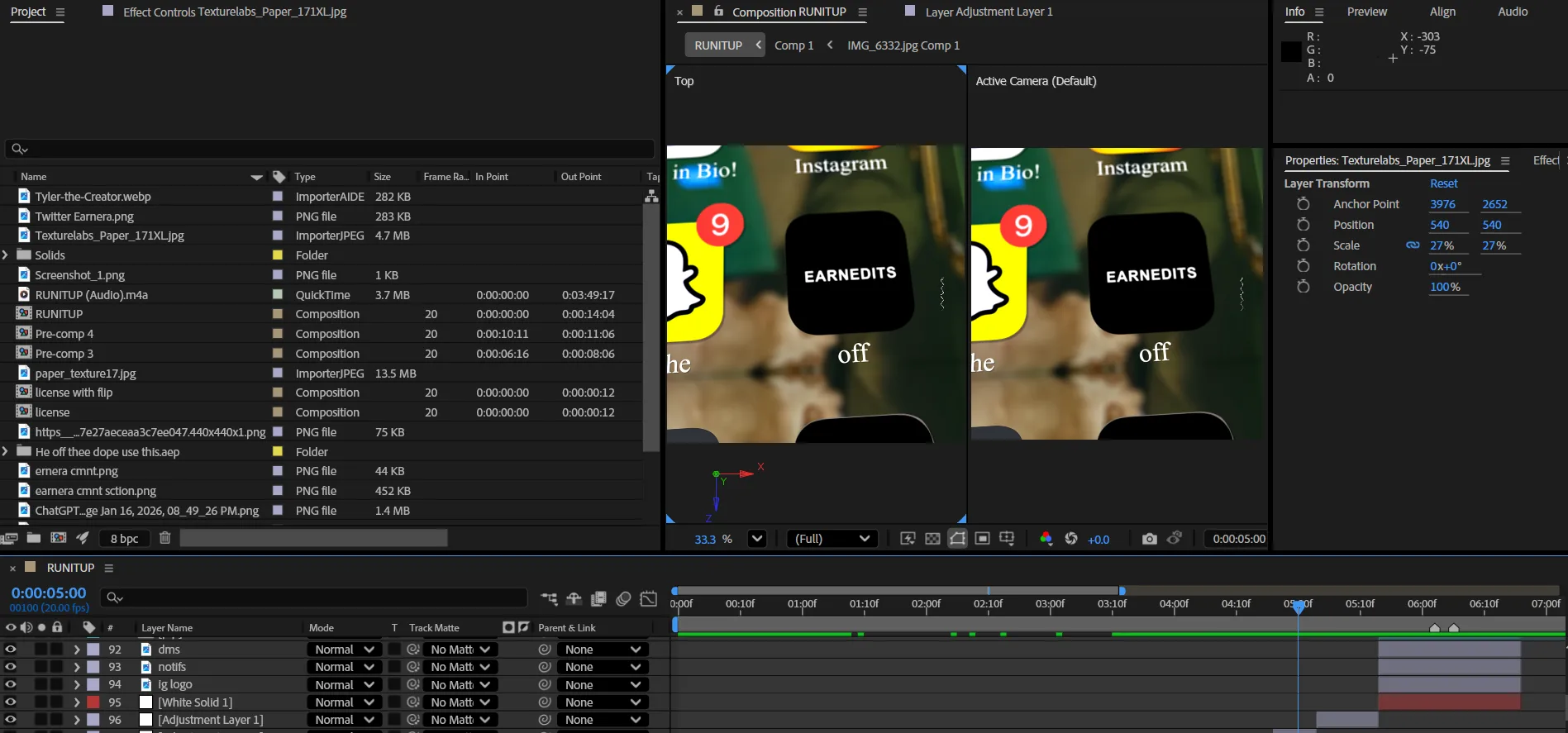
Task: Click the White Solid 1 layer color label
Action: (93, 702)
